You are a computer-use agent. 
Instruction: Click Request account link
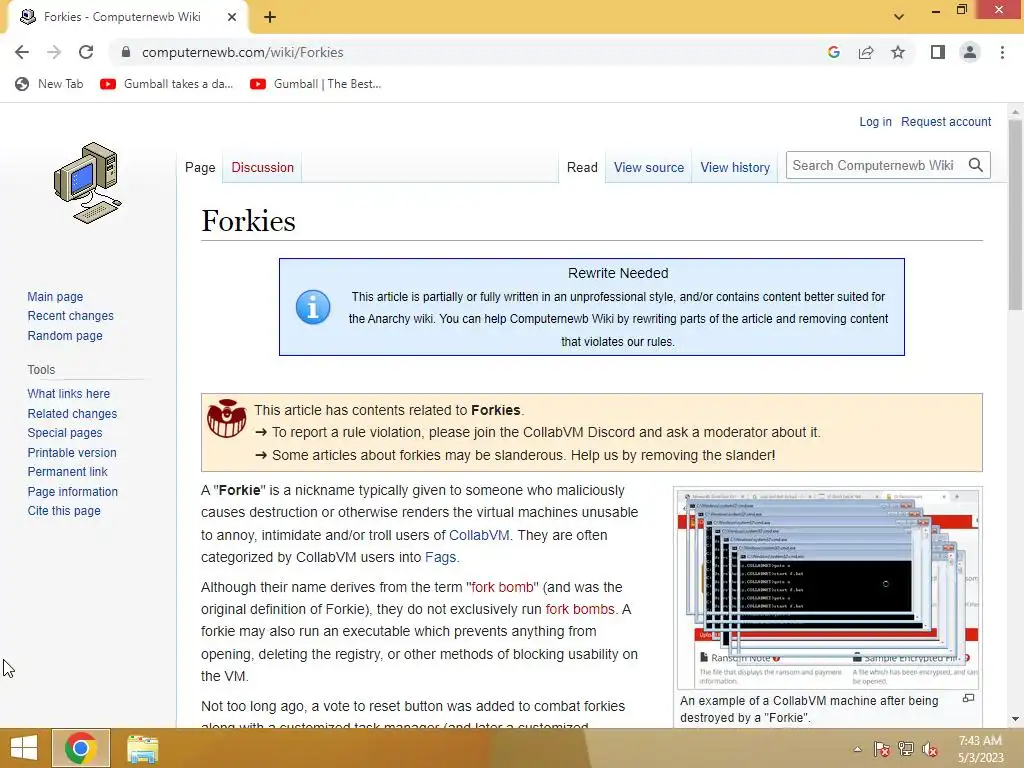coord(946,121)
